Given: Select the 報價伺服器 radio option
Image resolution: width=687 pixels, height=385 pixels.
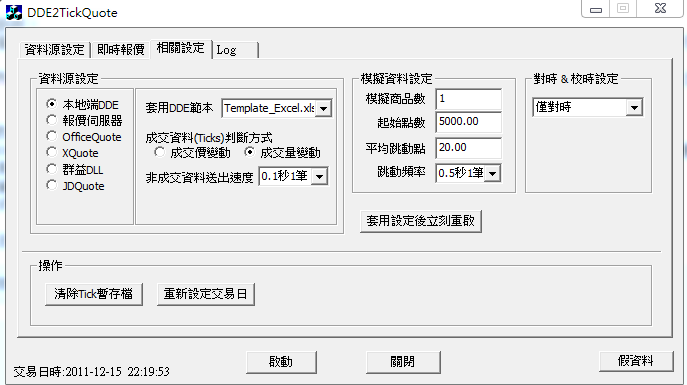Looking at the screenshot, I should 84,120.
